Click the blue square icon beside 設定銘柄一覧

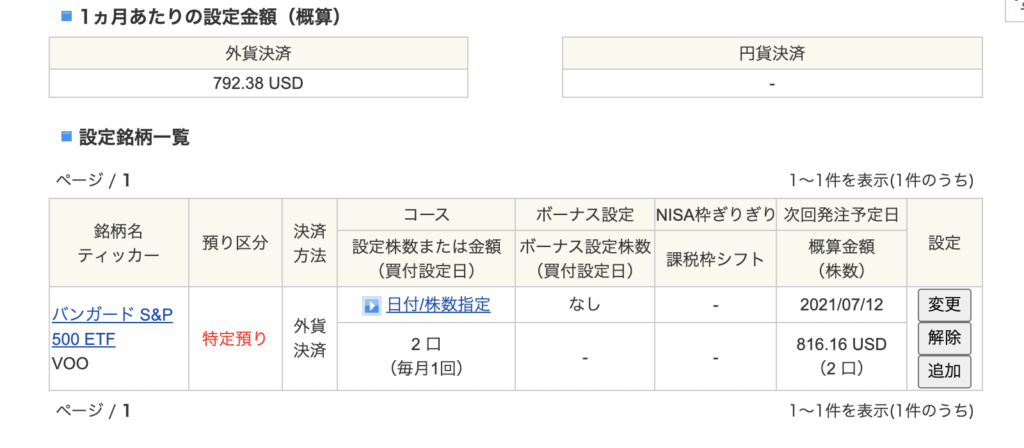66,136
